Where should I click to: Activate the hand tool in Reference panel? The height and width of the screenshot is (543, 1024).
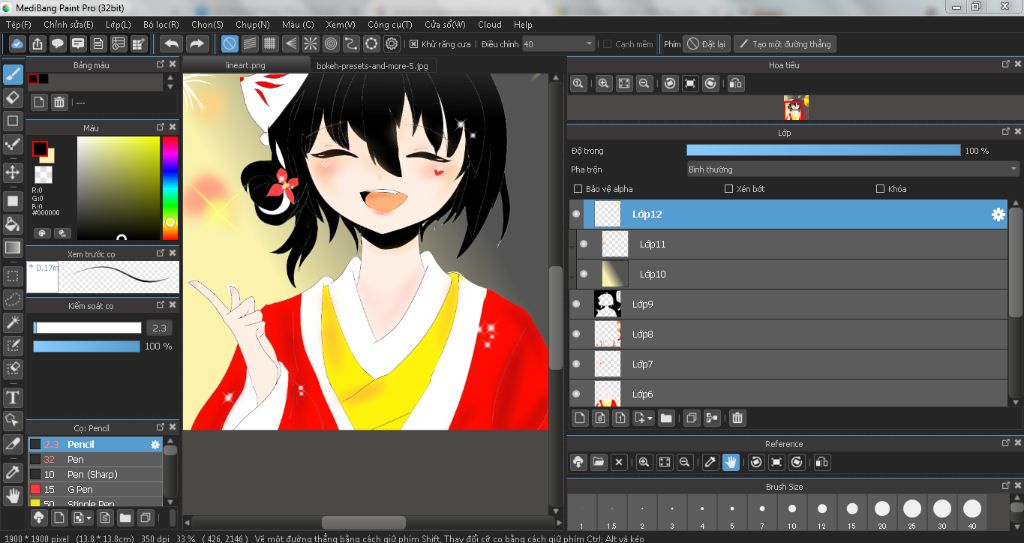coord(731,462)
